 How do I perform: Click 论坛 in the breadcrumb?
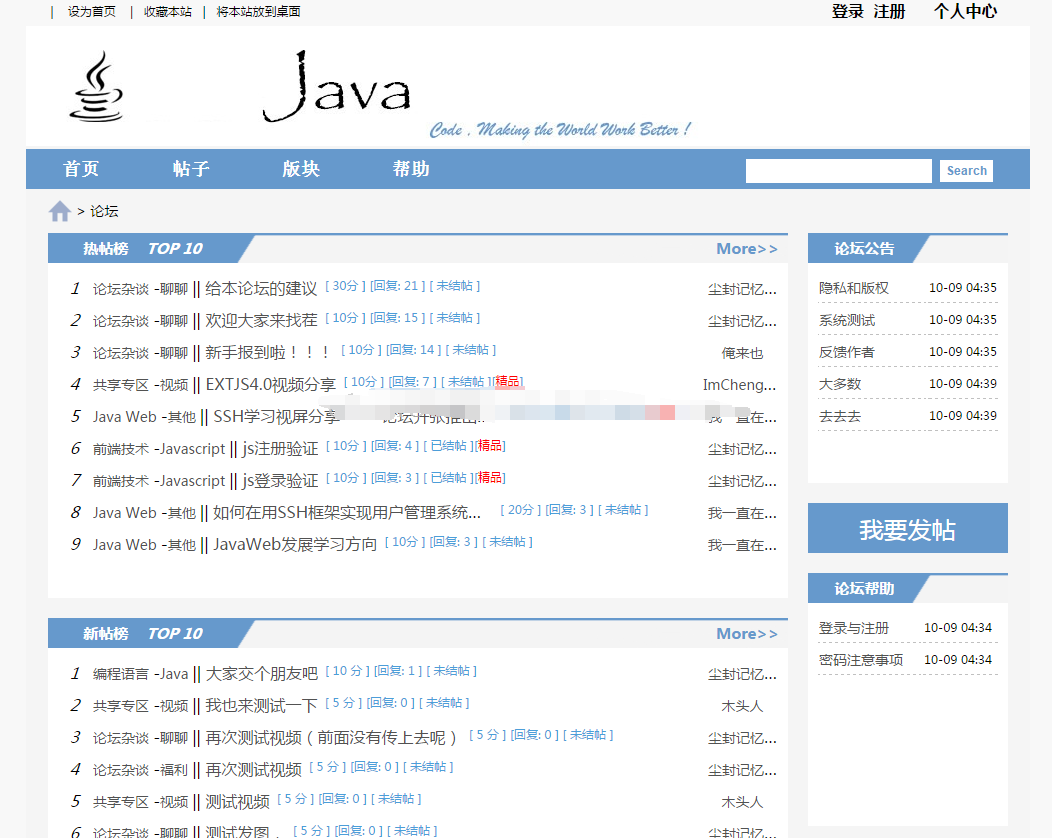tap(104, 211)
